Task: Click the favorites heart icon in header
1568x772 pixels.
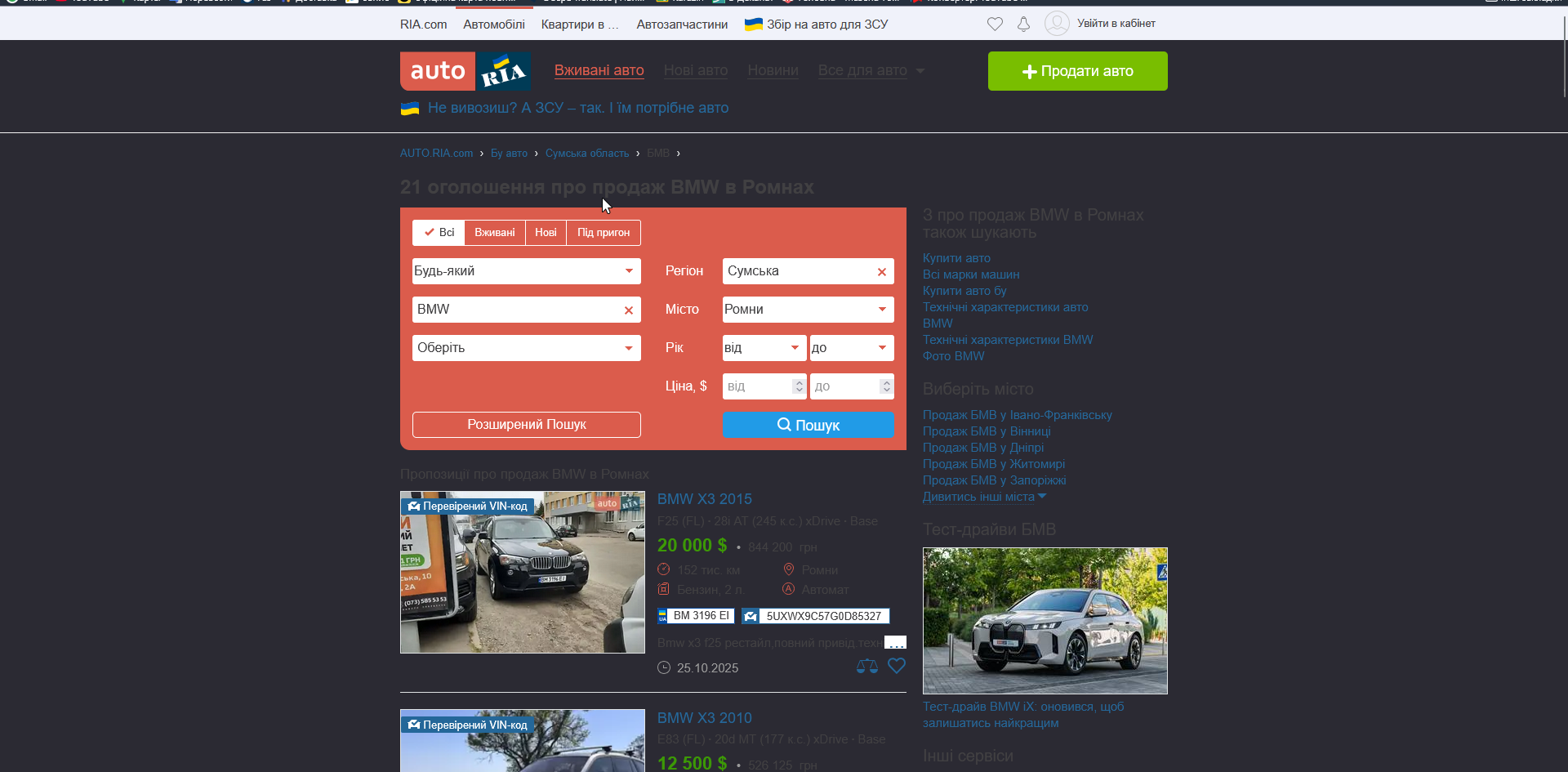Action: click(x=994, y=24)
